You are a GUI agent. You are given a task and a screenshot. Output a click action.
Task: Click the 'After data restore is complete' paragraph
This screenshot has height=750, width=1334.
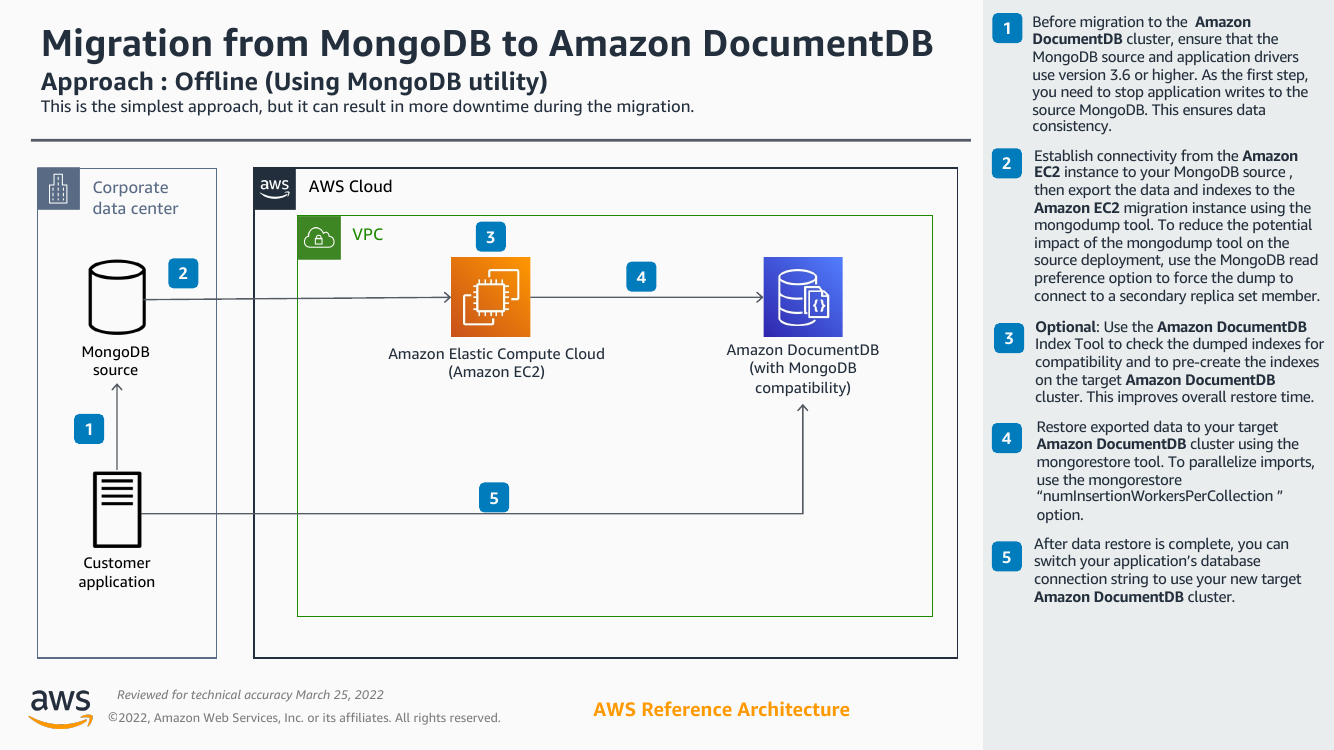pos(1168,571)
